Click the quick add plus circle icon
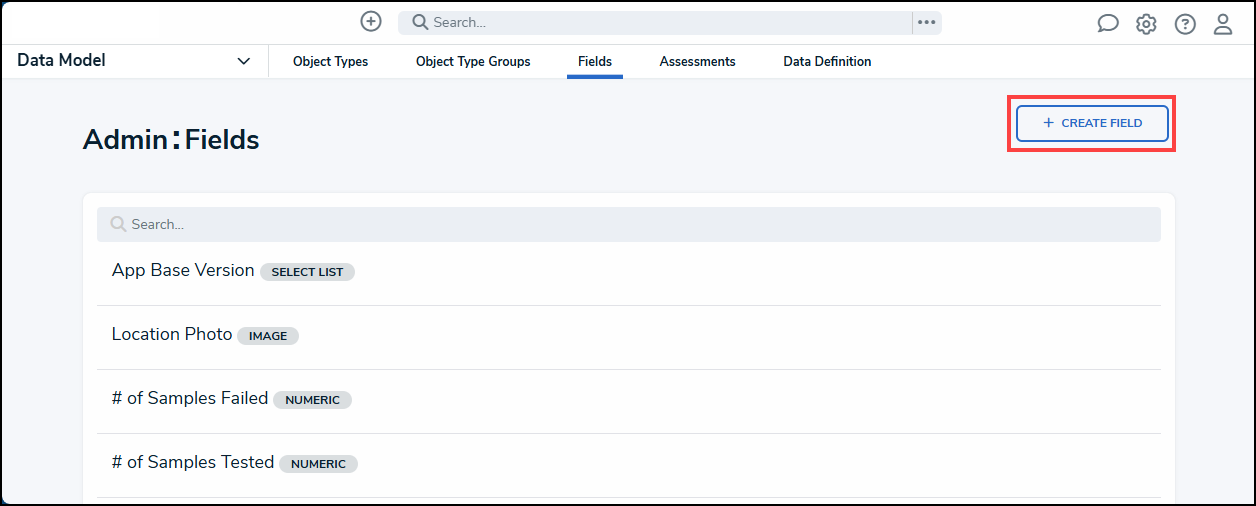The height and width of the screenshot is (506, 1256). tap(371, 22)
